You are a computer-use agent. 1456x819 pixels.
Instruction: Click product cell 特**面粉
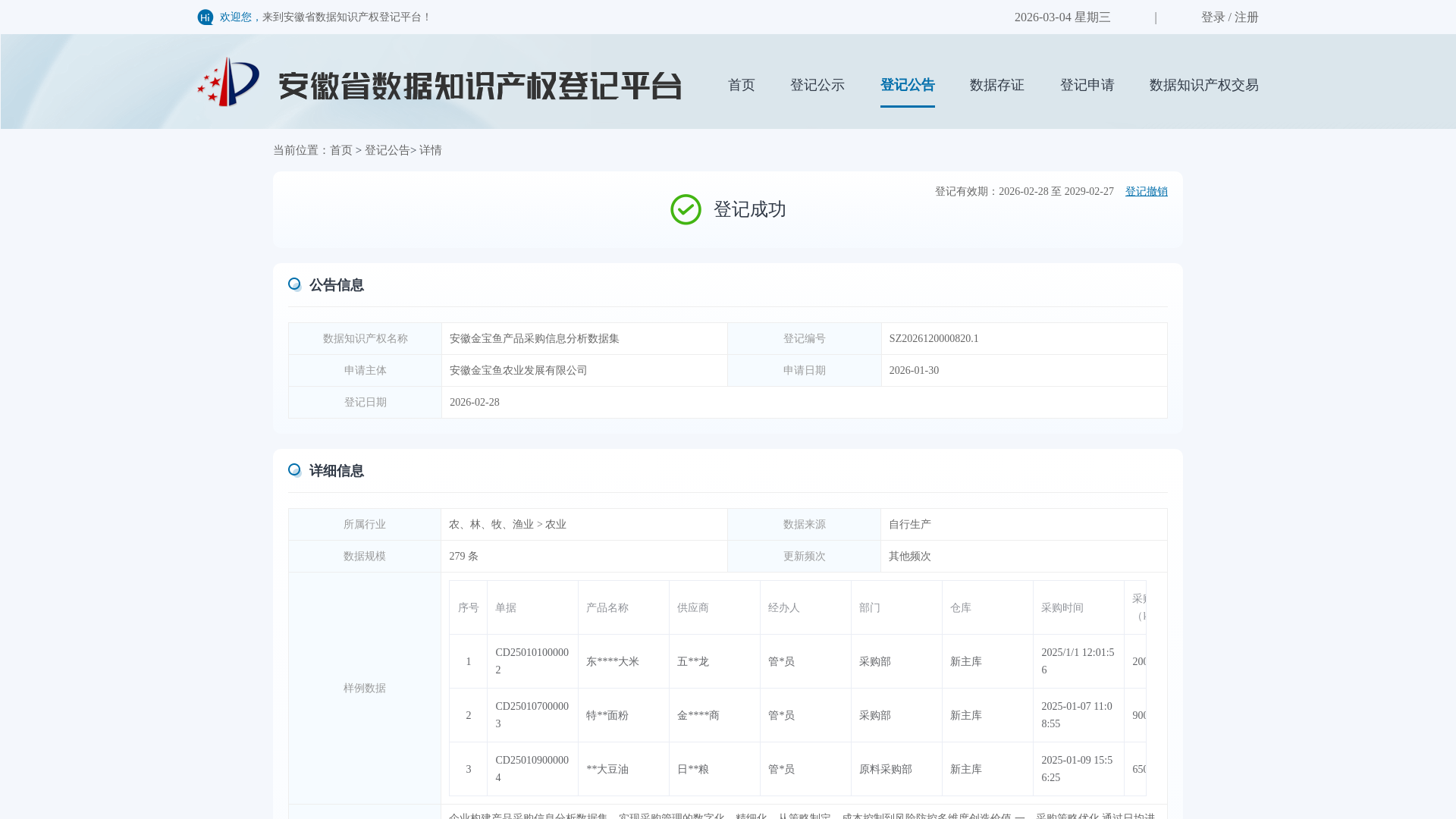[x=607, y=716]
